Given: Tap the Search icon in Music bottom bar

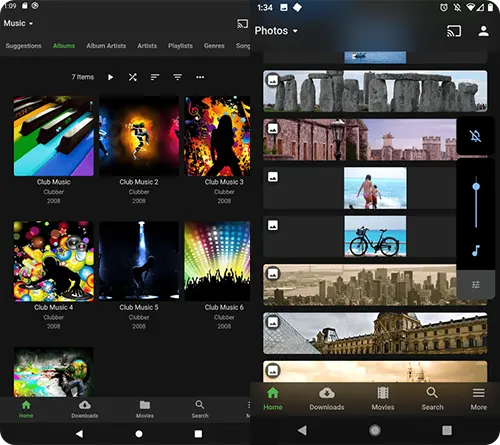Looking at the screenshot, I should pos(200,405).
